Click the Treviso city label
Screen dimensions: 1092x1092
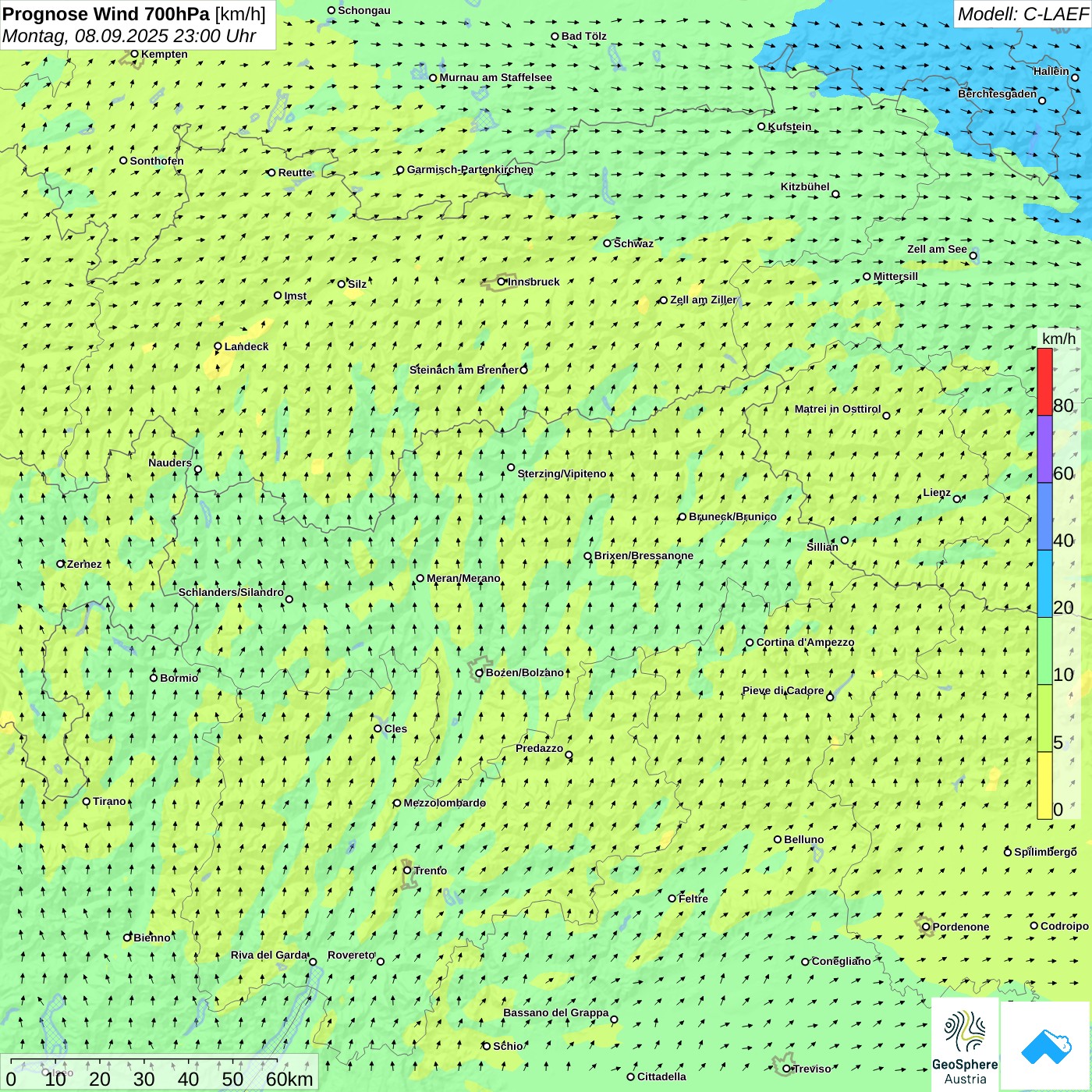click(812, 1069)
